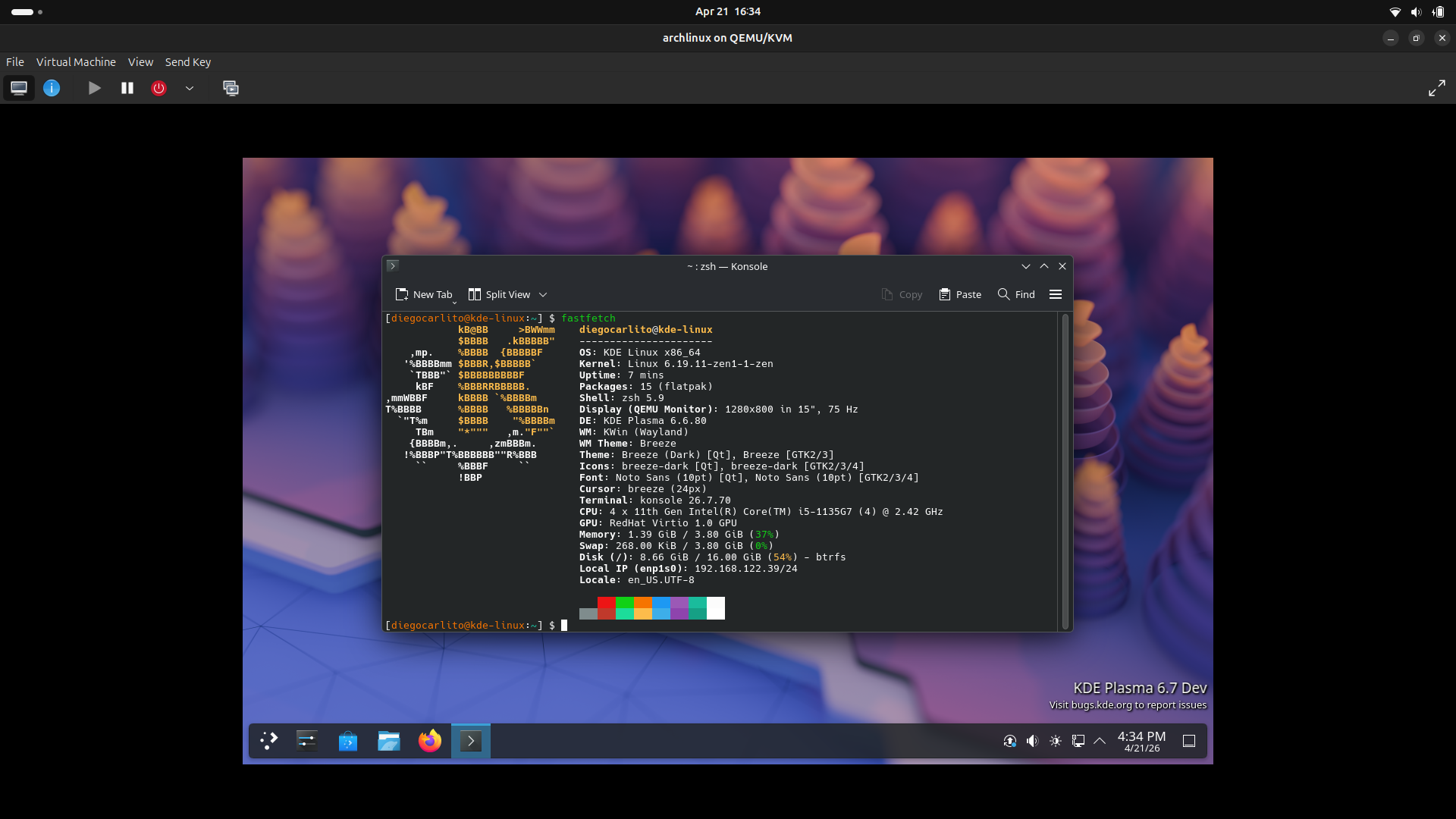Click the Find button in Konsole

point(1016,294)
